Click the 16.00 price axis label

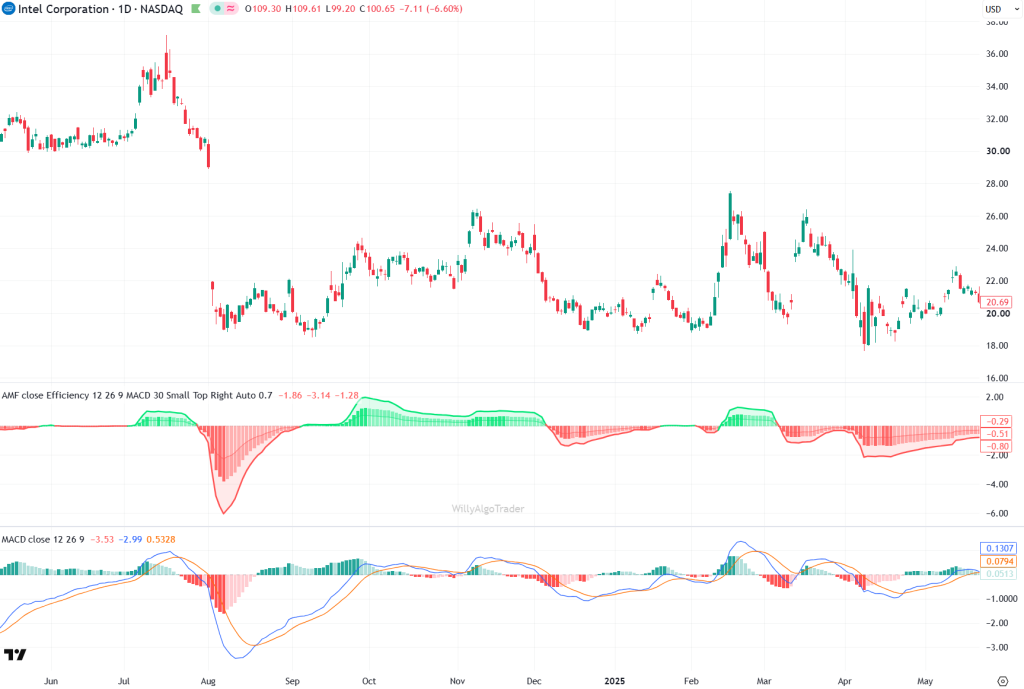pyautogui.click(x=997, y=378)
